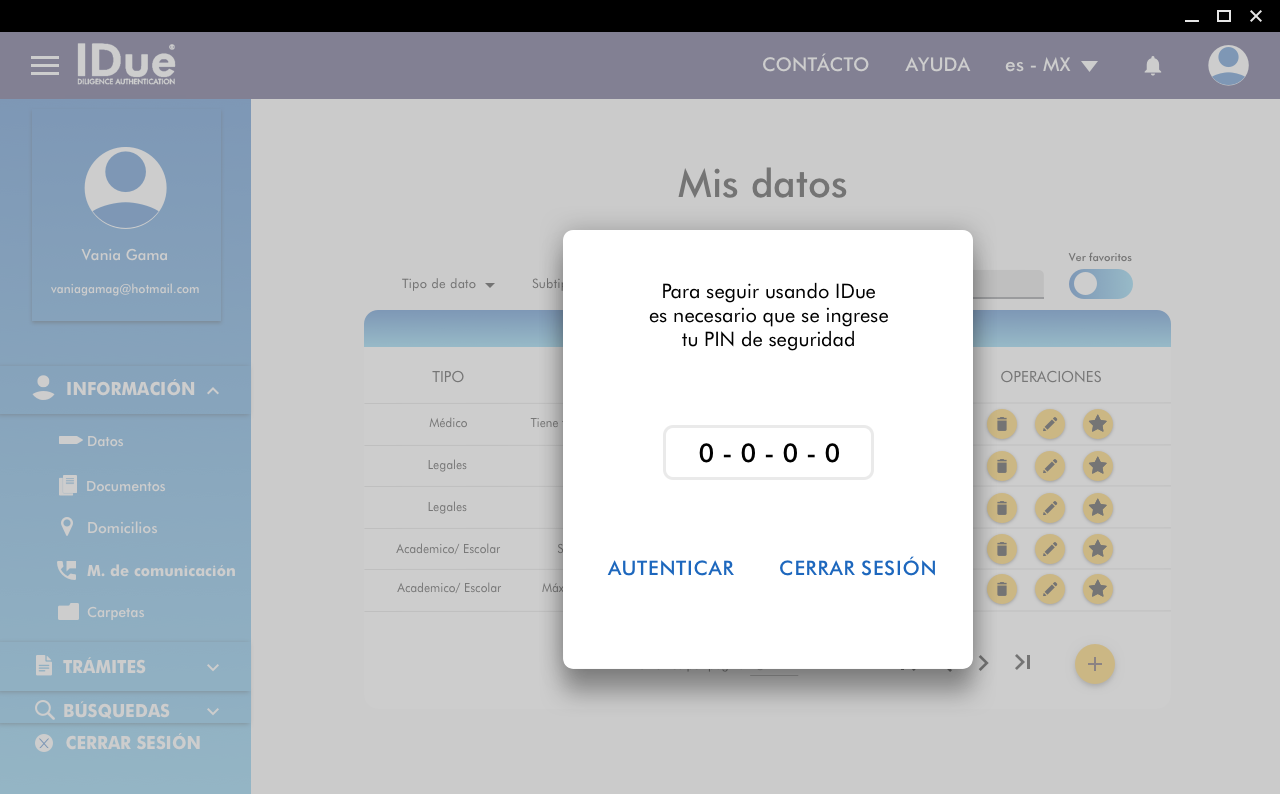Viewport: 1280px width, 794px height.
Task: Open the Tipo de dato filter dropdown
Action: tap(448, 284)
